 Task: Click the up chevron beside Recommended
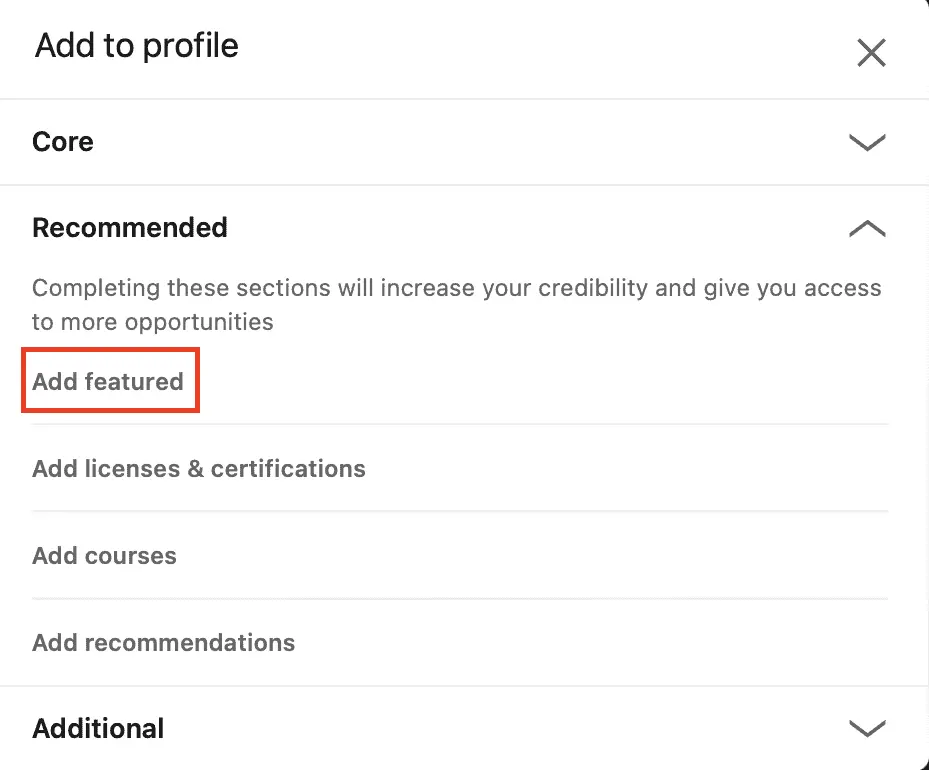pos(866,228)
